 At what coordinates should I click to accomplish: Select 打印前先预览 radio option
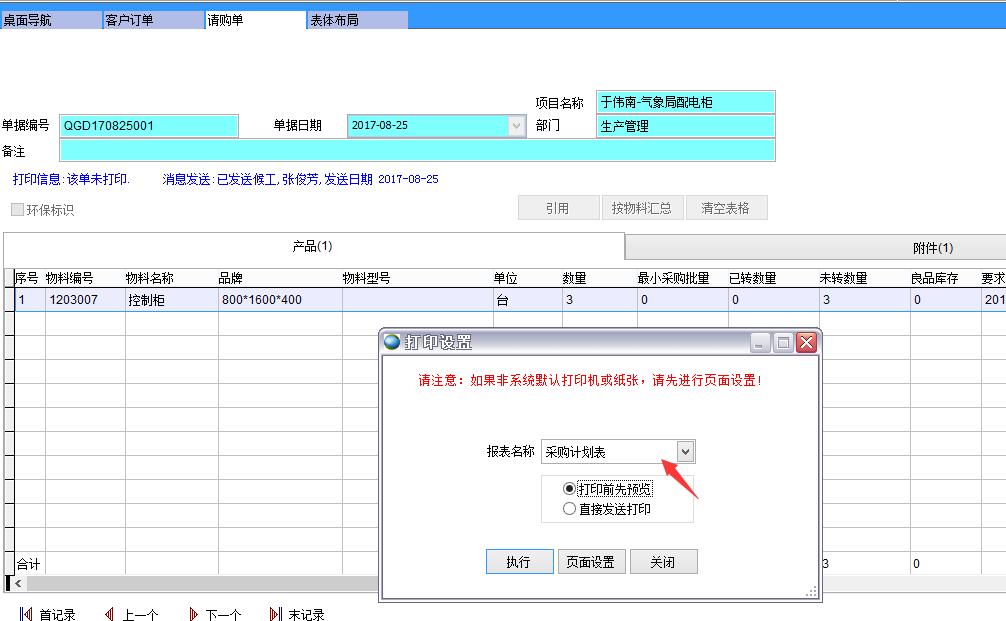(570, 489)
